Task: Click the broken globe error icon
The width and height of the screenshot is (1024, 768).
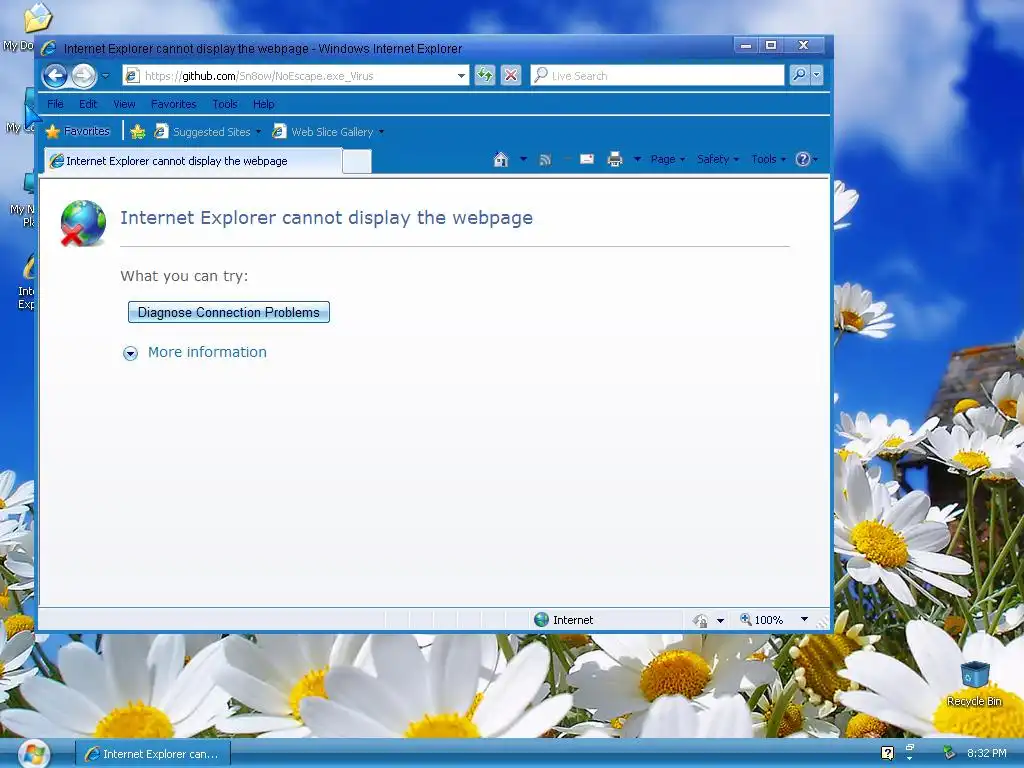Action: click(x=83, y=223)
